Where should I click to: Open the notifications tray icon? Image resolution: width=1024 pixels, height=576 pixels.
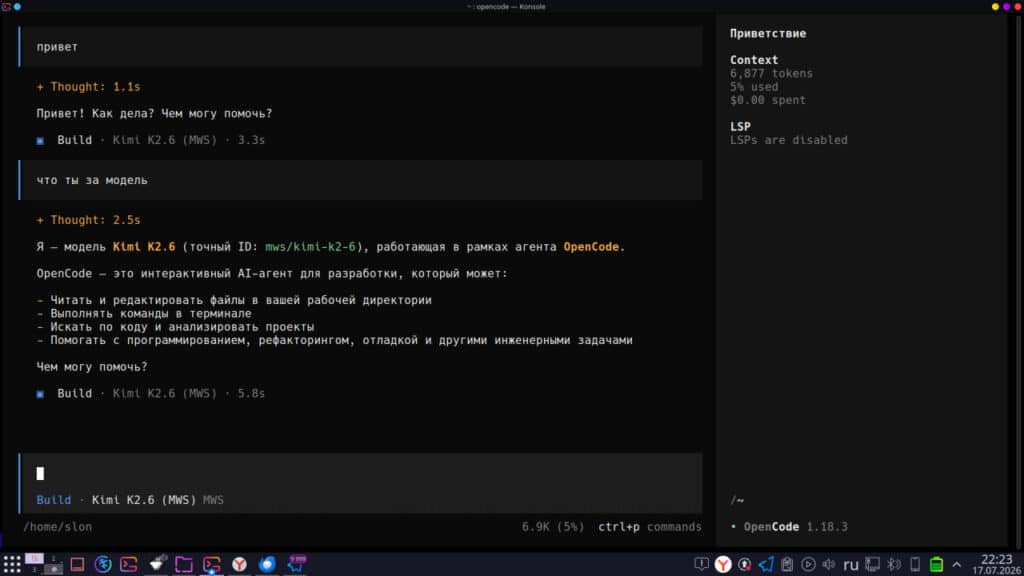701,564
